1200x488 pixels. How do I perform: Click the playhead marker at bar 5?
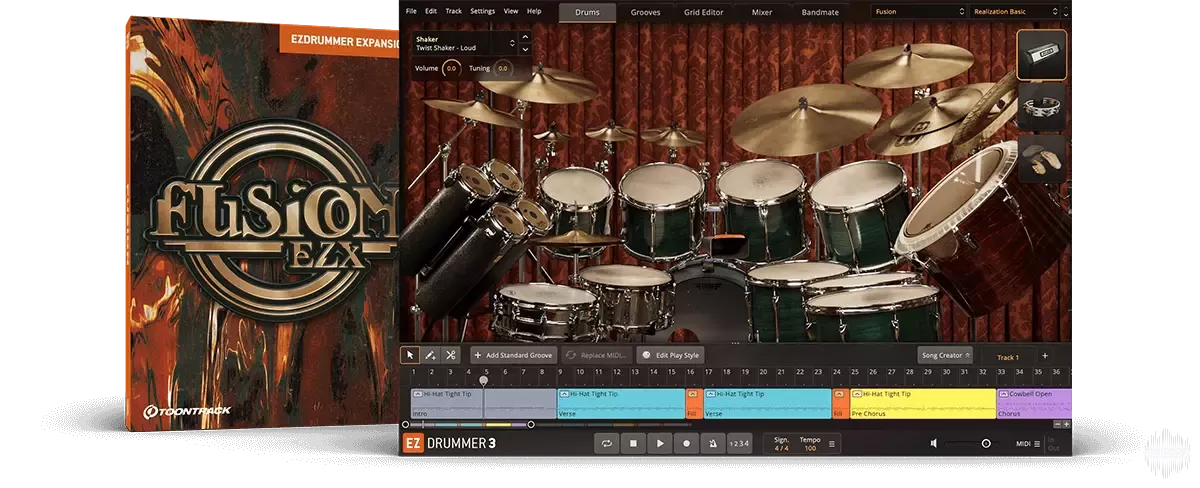pyautogui.click(x=484, y=380)
